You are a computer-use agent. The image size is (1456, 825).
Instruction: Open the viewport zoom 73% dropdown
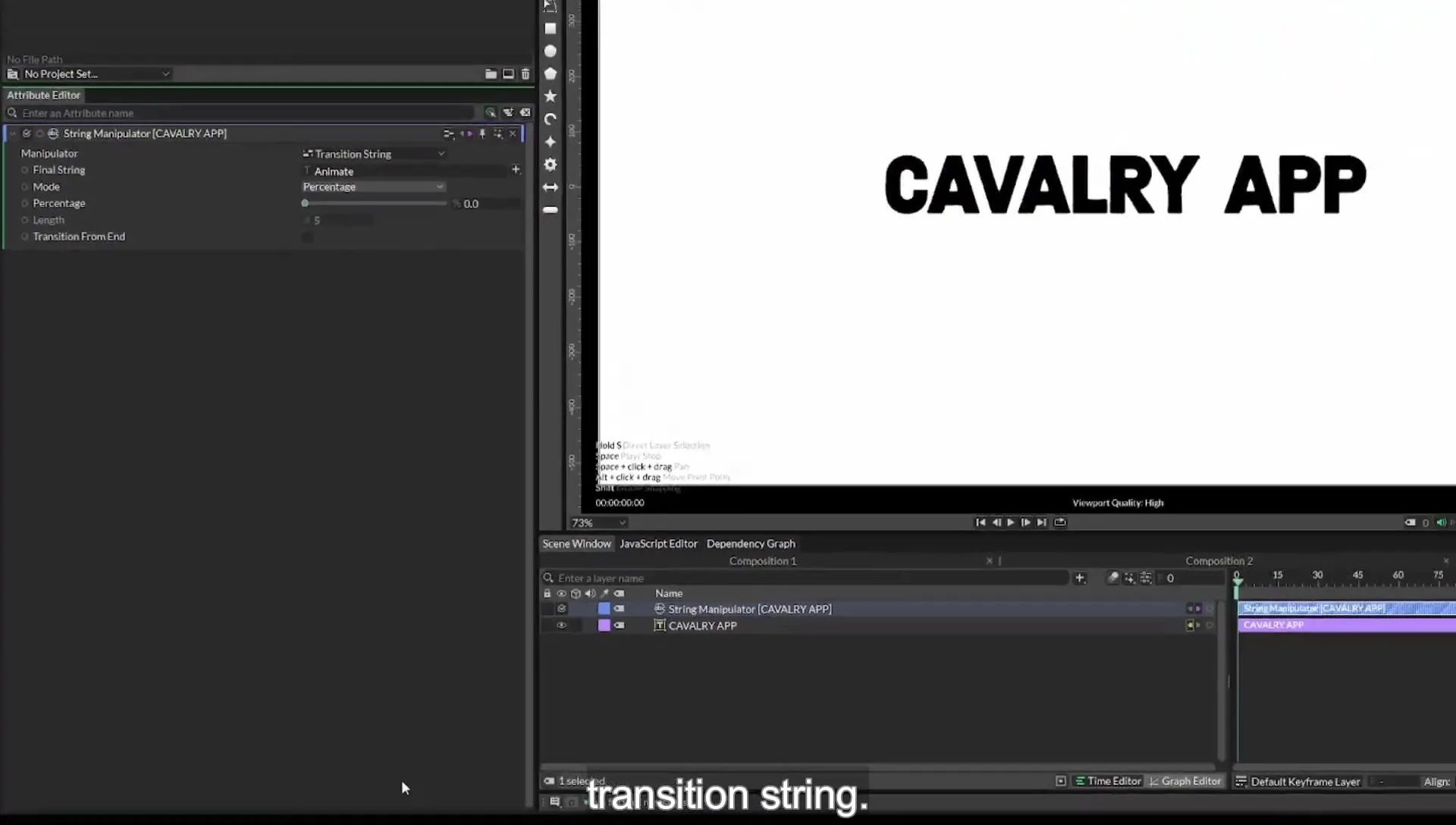click(x=598, y=523)
